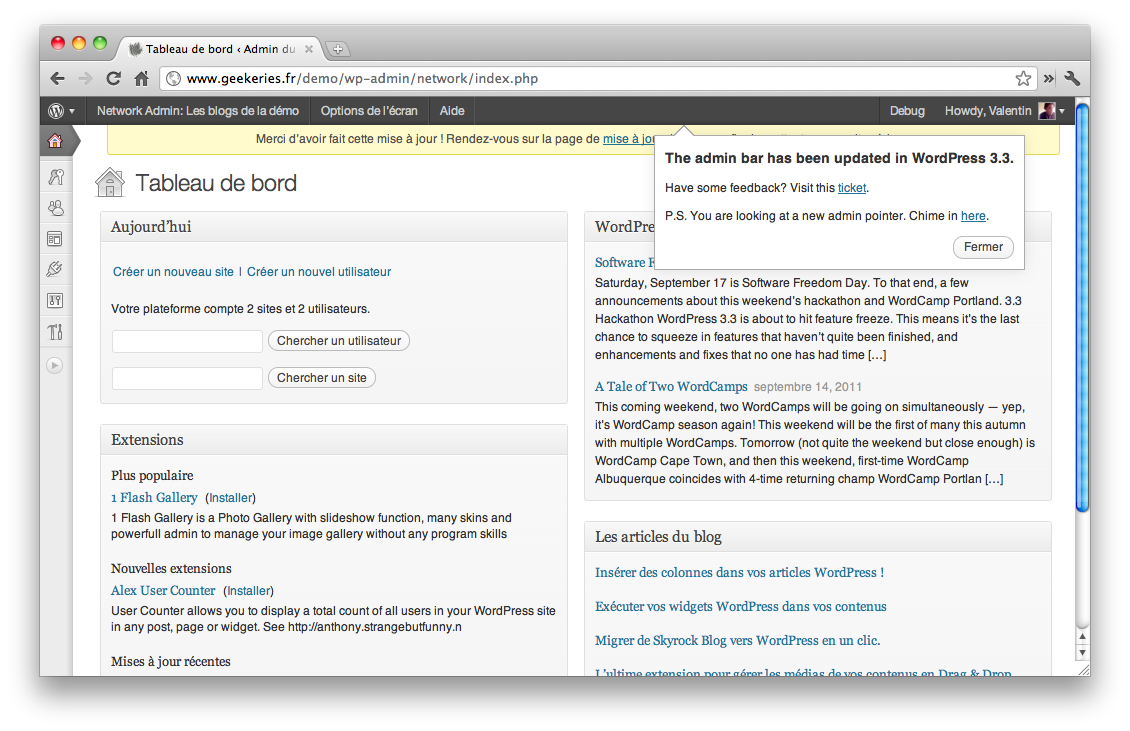
Task: Open a new browser tab
Action: 337,49
